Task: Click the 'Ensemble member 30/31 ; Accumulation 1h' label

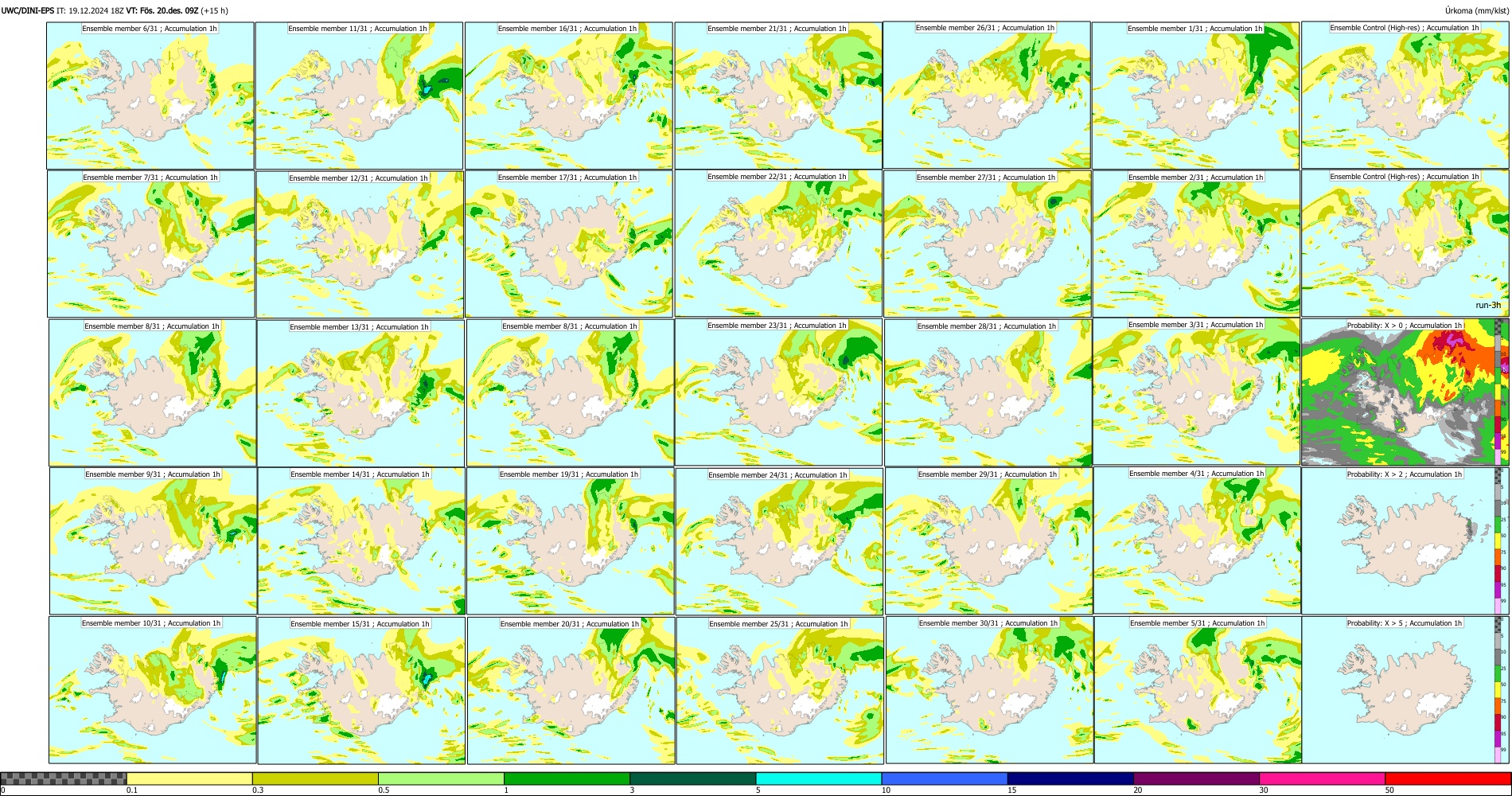Action: coord(988,623)
